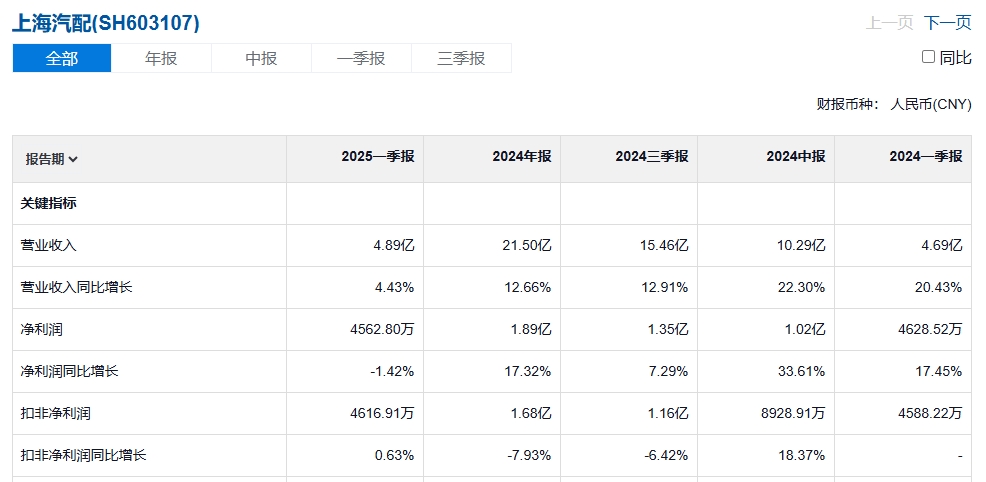Click the 报告期 sort chevron icon
Screen dimensions: 986x482
click(73, 160)
